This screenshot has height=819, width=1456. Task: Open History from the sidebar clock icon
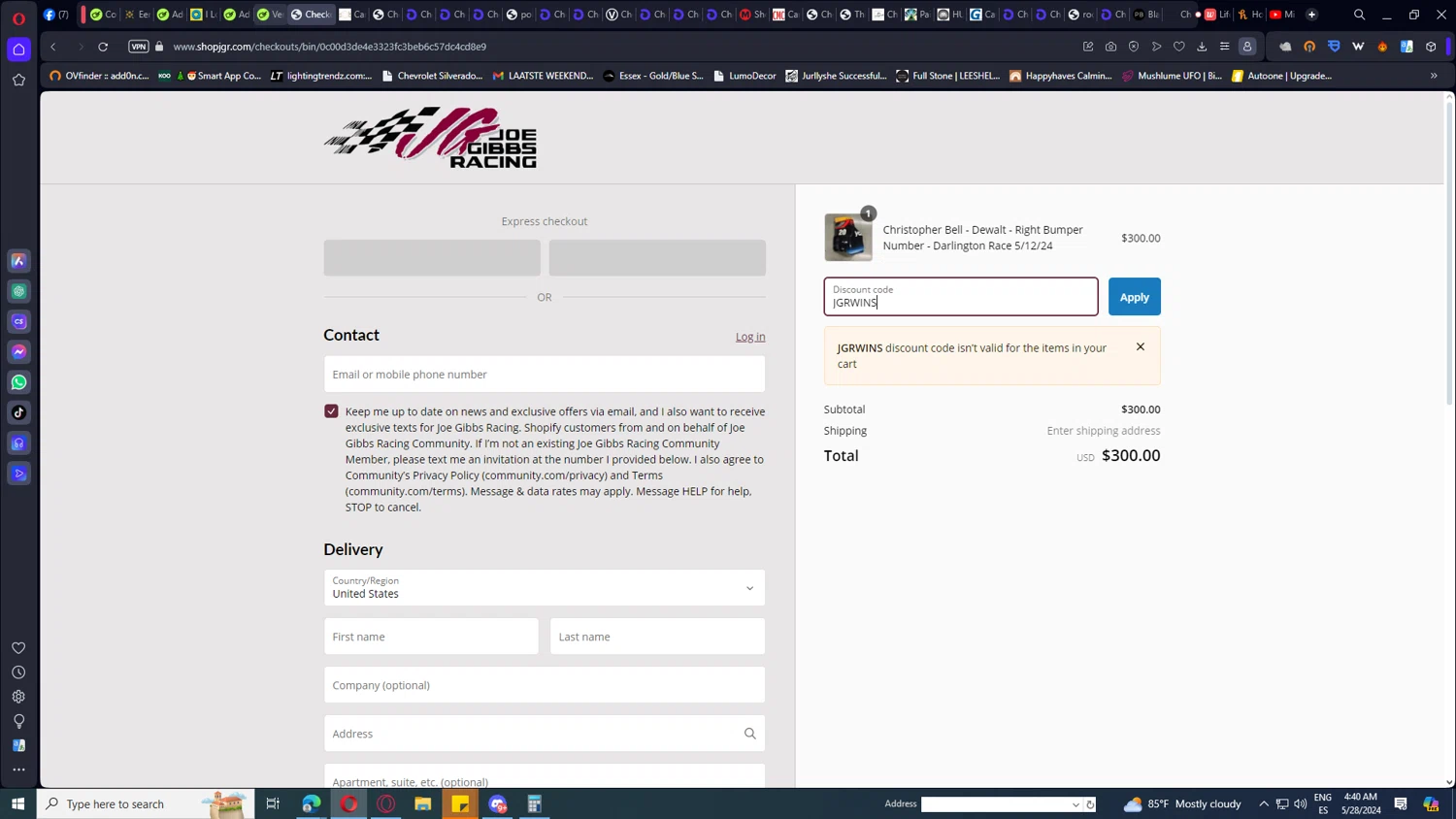[18, 672]
